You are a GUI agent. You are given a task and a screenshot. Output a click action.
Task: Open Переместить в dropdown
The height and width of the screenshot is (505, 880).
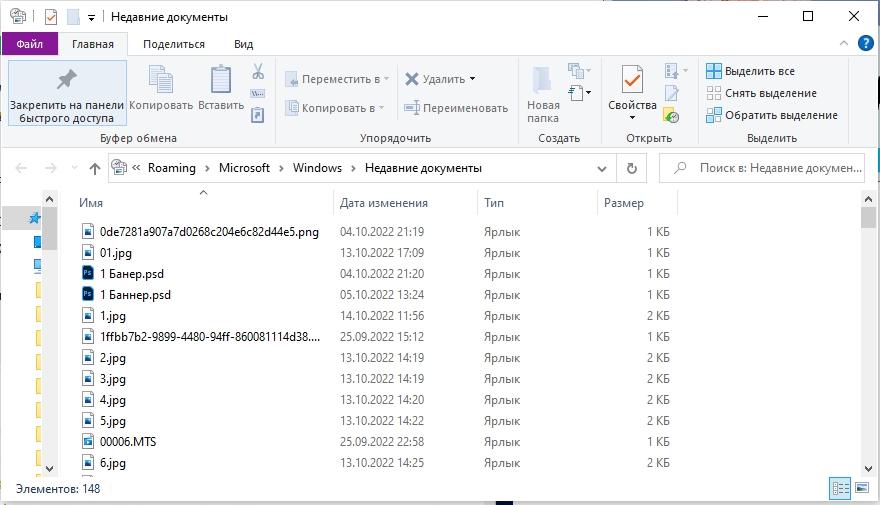pyautogui.click(x=337, y=79)
